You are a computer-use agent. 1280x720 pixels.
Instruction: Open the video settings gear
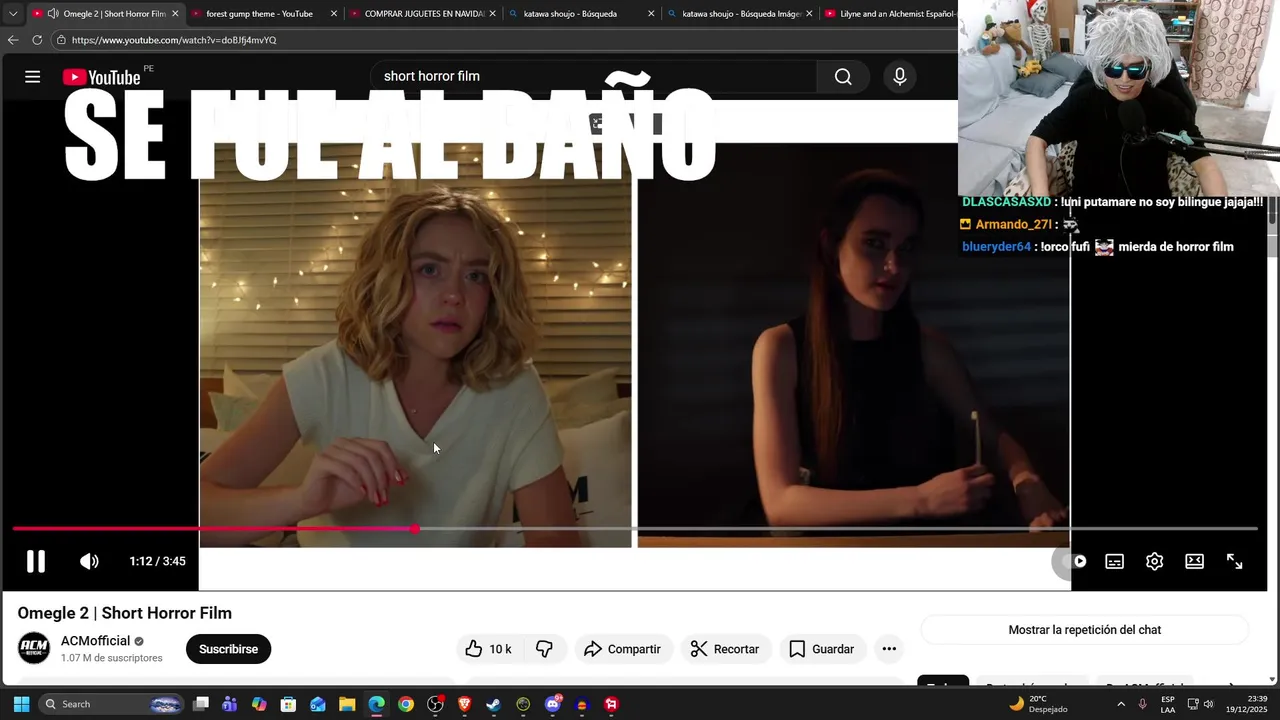(x=1154, y=561)
